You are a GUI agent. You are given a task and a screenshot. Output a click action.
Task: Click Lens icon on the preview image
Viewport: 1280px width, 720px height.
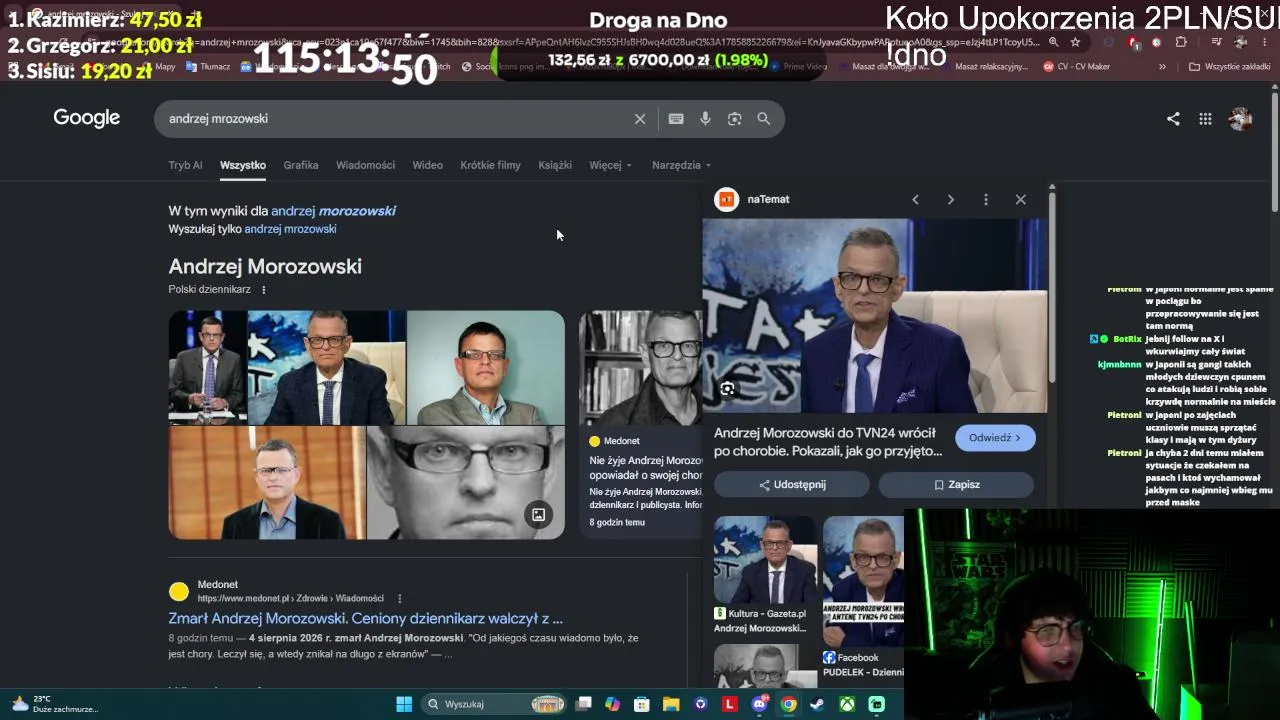727,389
